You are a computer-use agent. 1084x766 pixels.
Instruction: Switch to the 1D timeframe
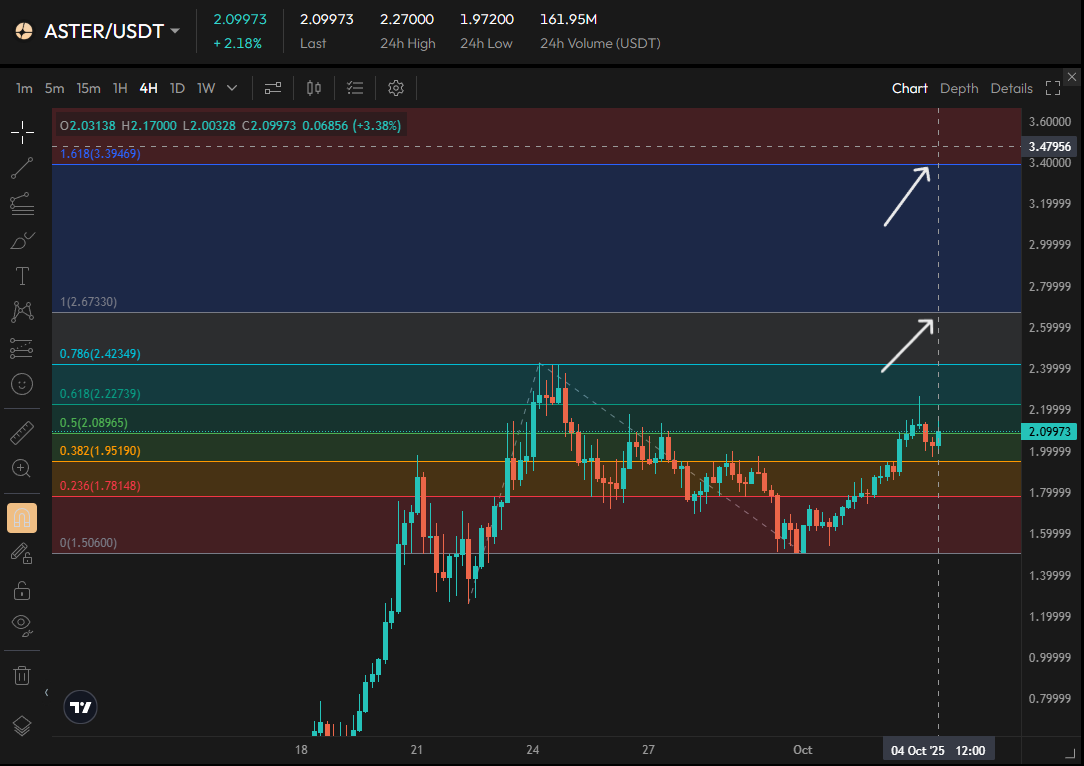click(178, 88)
